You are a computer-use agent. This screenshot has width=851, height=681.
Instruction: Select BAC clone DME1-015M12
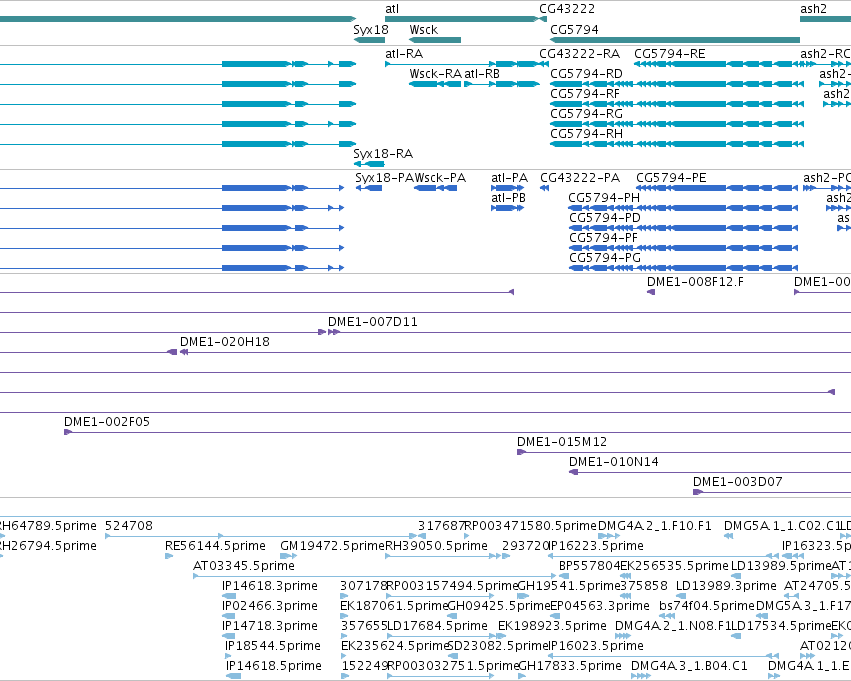click(562, 442)
